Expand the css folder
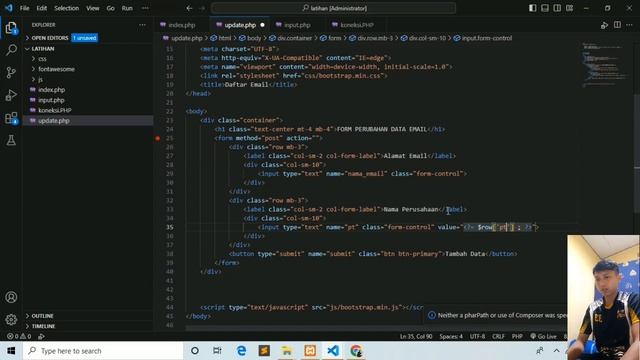Image resolution: width=640 pixels, height=360 pixels. [88, 59]
